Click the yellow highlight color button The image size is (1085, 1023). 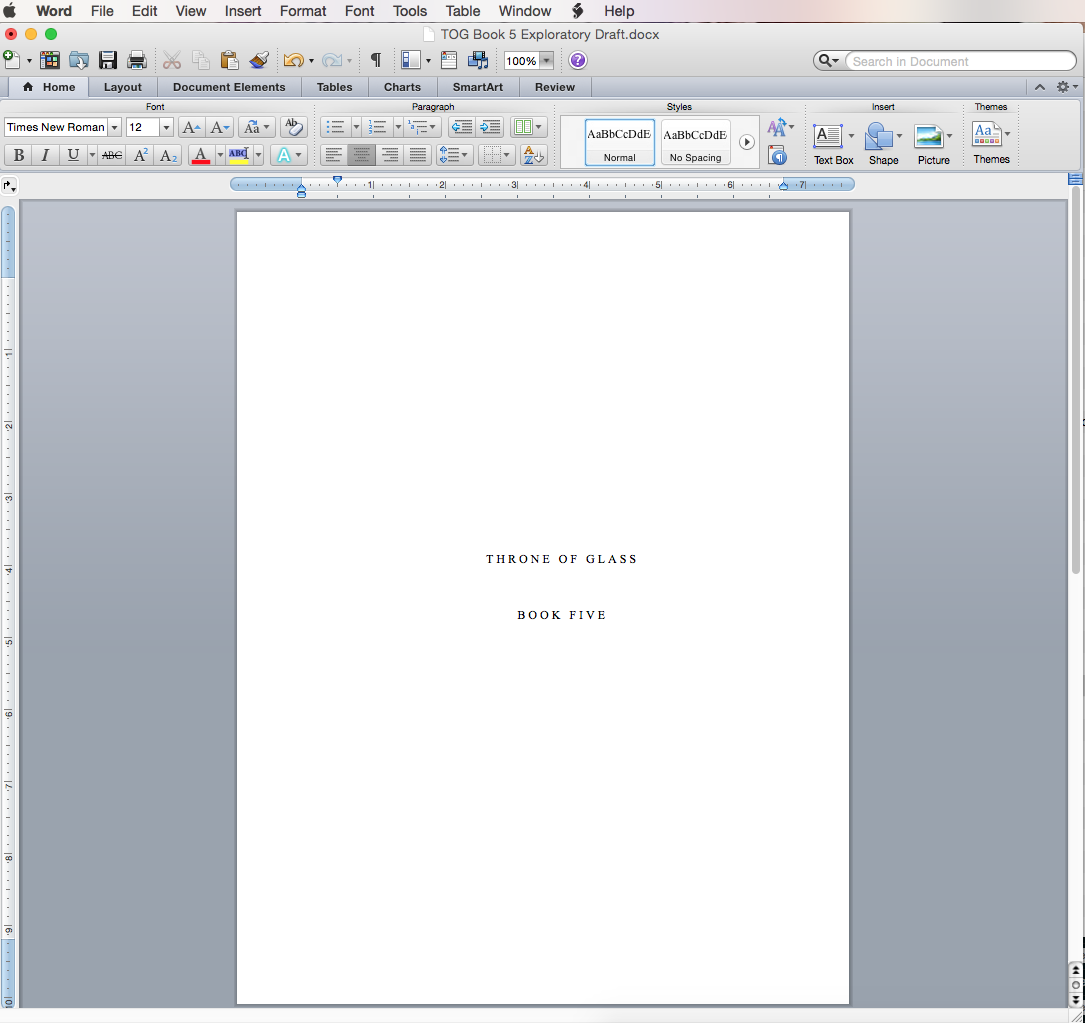[x=239, y=155]
